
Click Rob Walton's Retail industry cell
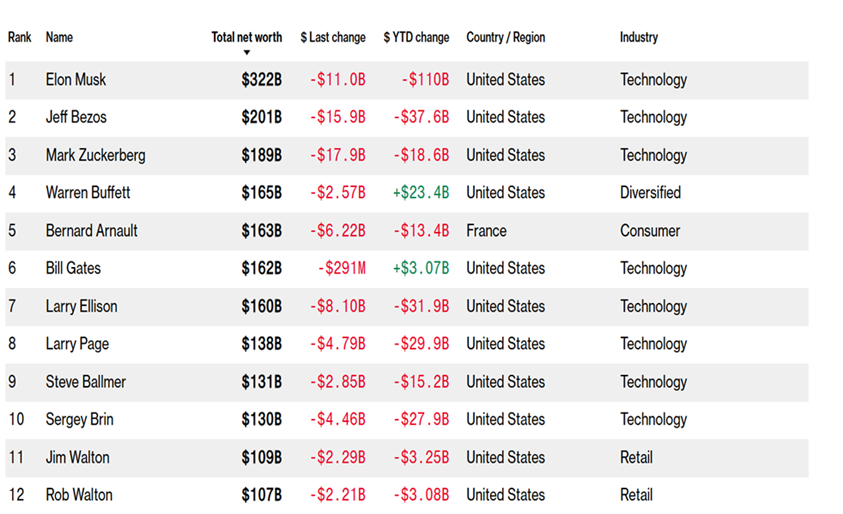(636, 495)
